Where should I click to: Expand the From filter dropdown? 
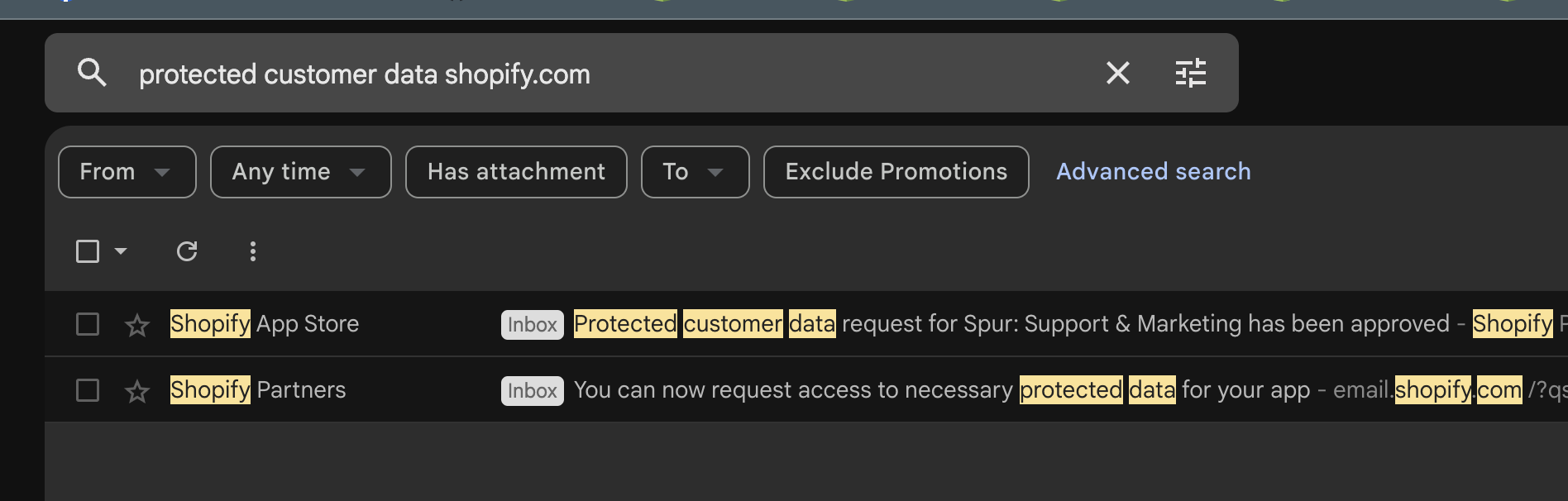coord(127,172)
